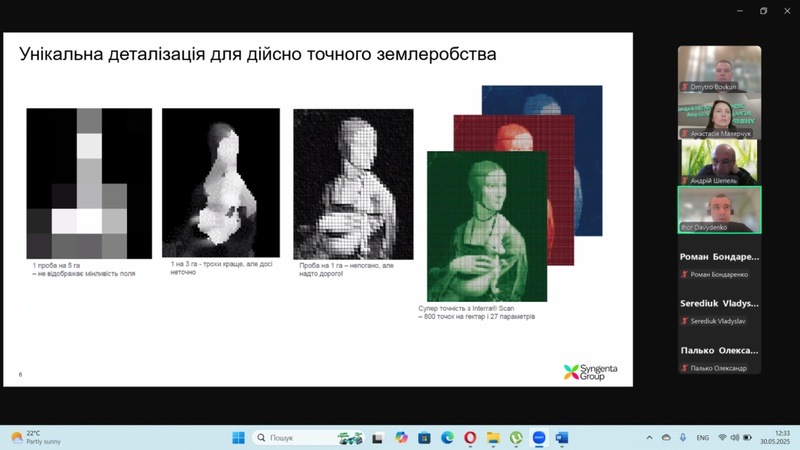Select Dmytro Bovkun's video thumbnail
800x450 pixels.
click(x=719, y=69)
